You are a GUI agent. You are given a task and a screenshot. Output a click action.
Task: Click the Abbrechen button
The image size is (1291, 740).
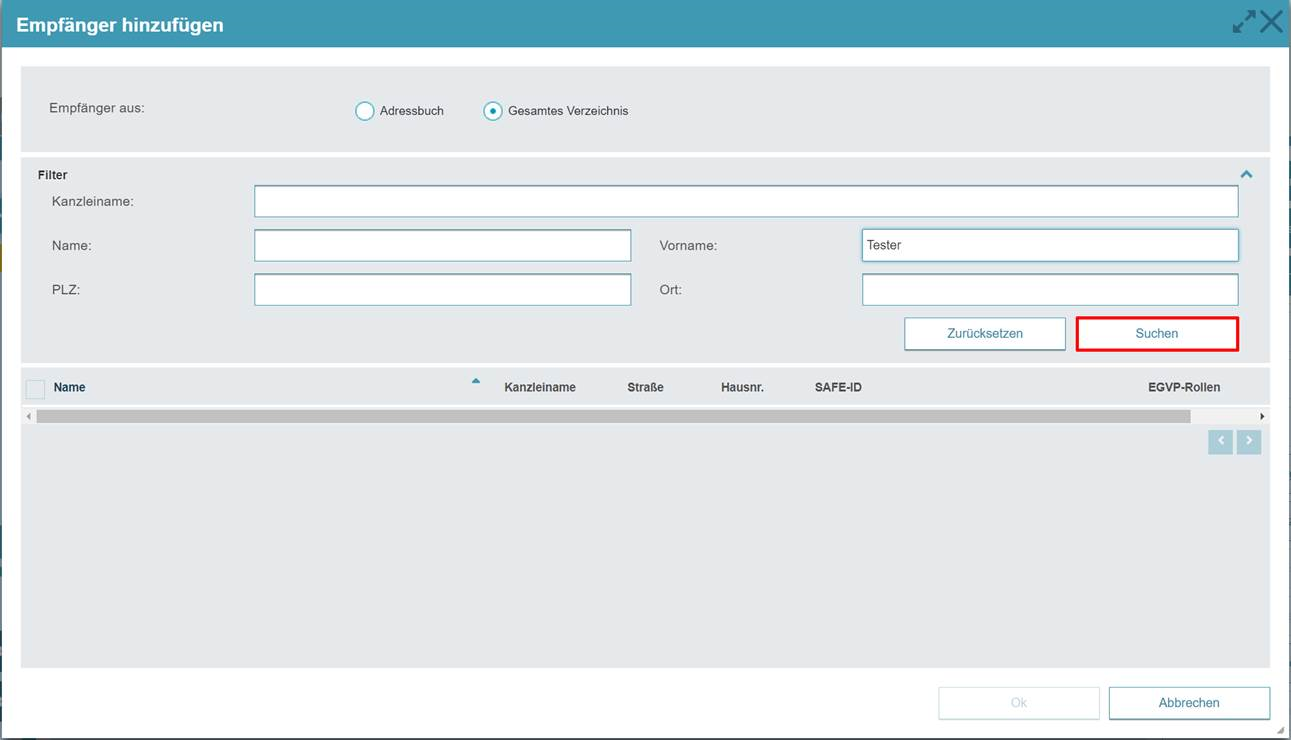coord(1189,703)
